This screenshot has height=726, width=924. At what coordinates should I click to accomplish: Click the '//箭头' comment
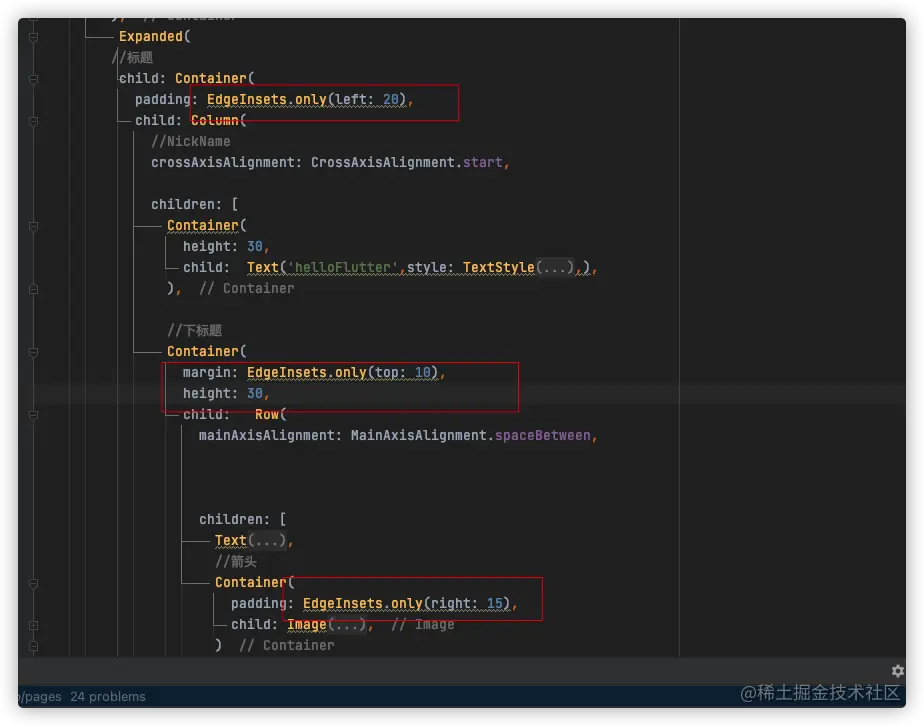[x=236, y=562]
